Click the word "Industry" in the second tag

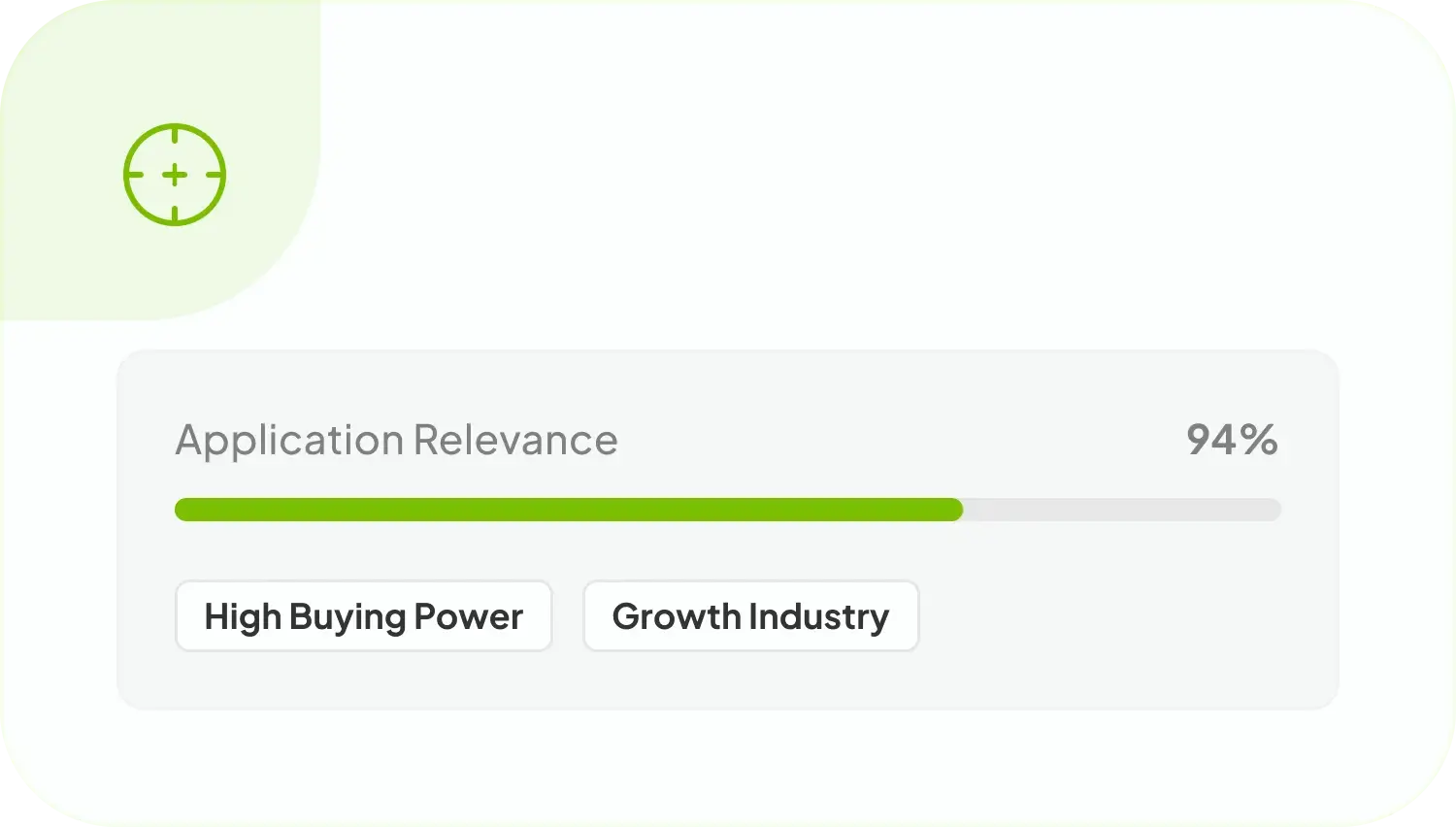[x=818, y=616]
